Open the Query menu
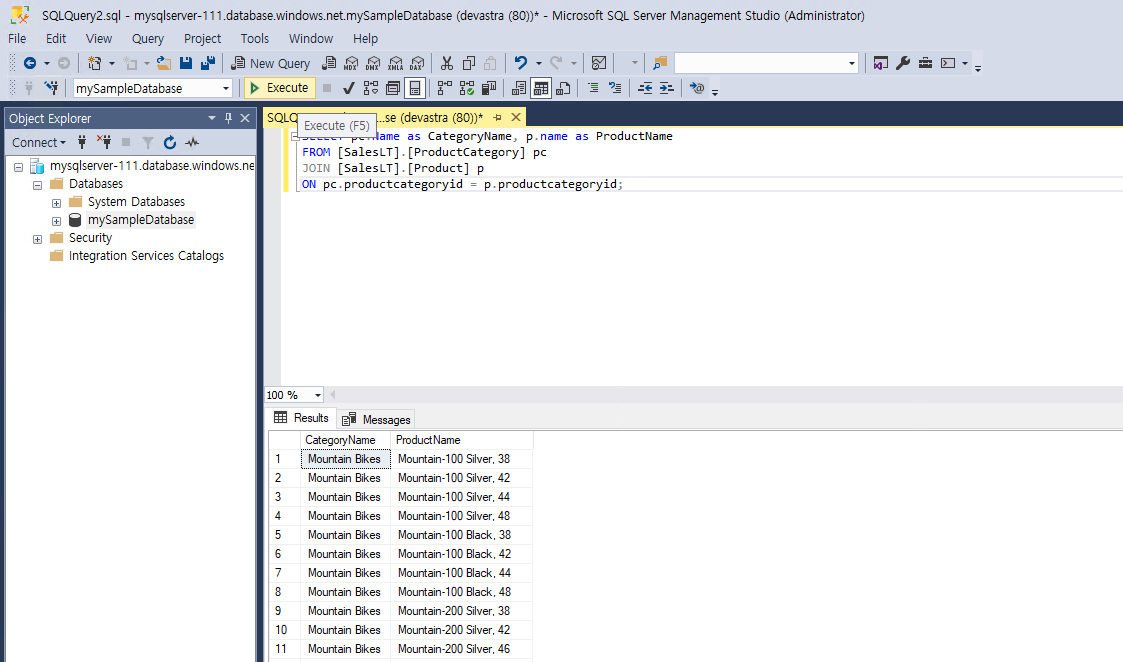The image size is (1123, 662). point(148,39)
